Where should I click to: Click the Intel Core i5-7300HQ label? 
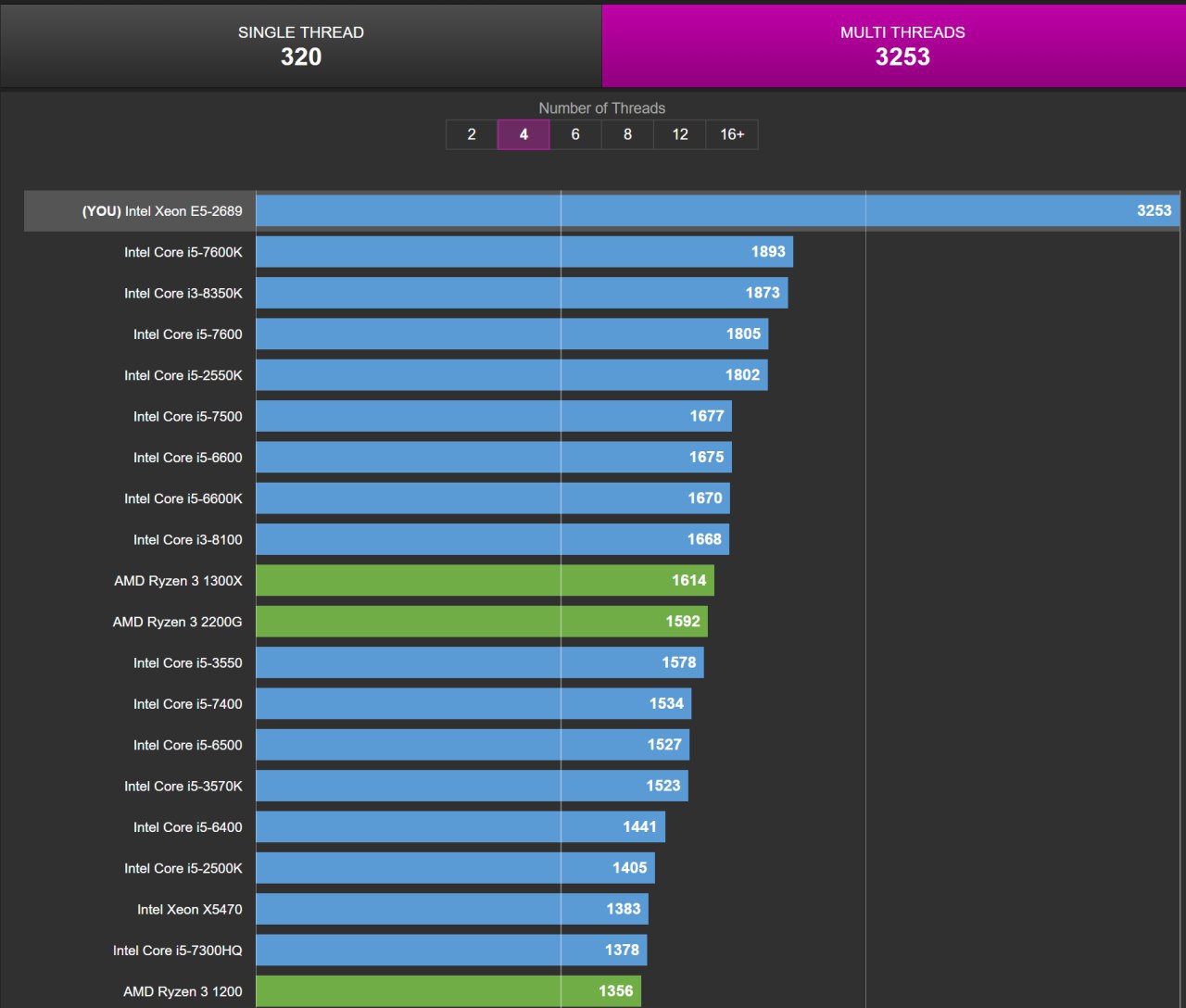click(x=178, y=951)
